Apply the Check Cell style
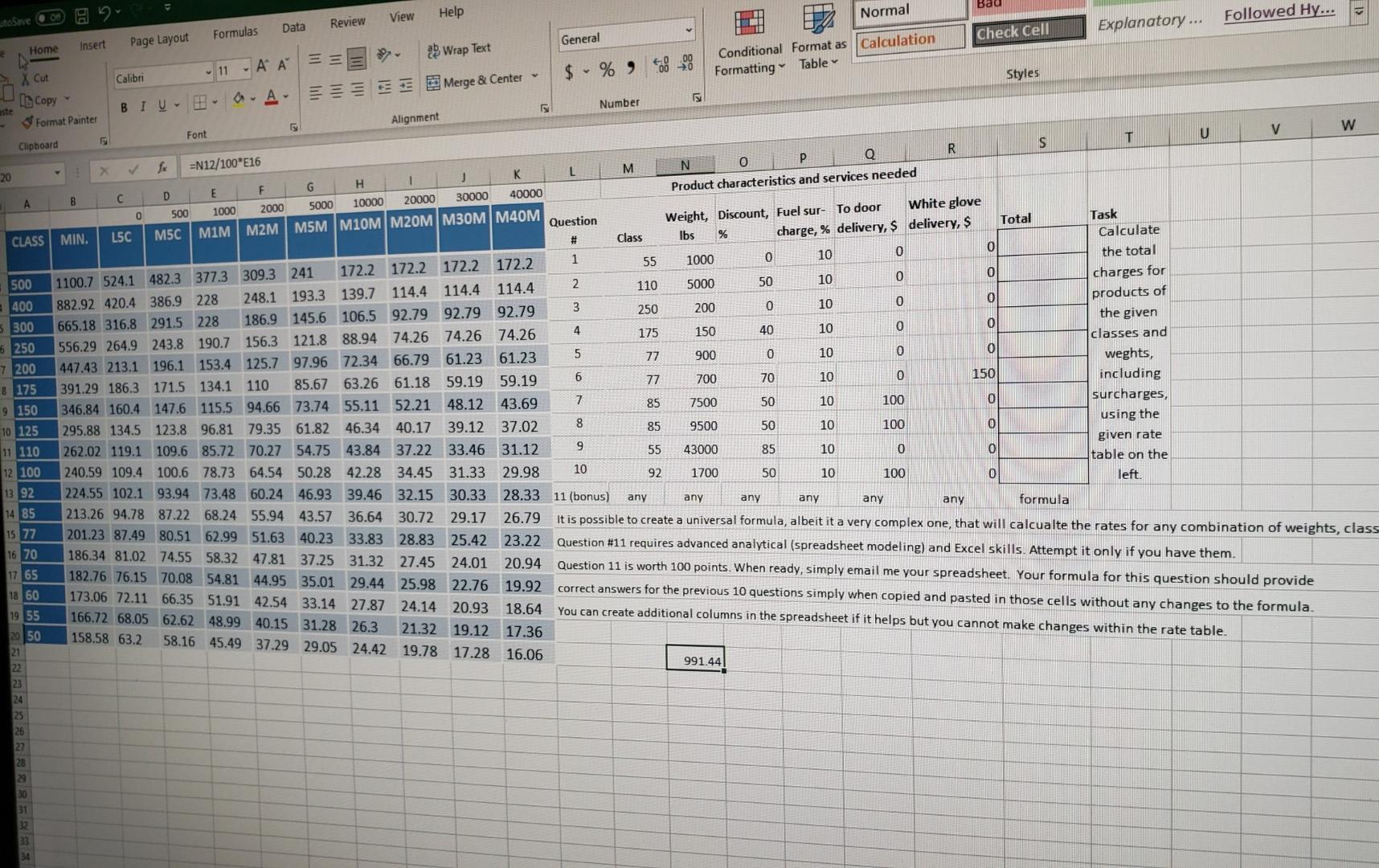 point(1028,31)
